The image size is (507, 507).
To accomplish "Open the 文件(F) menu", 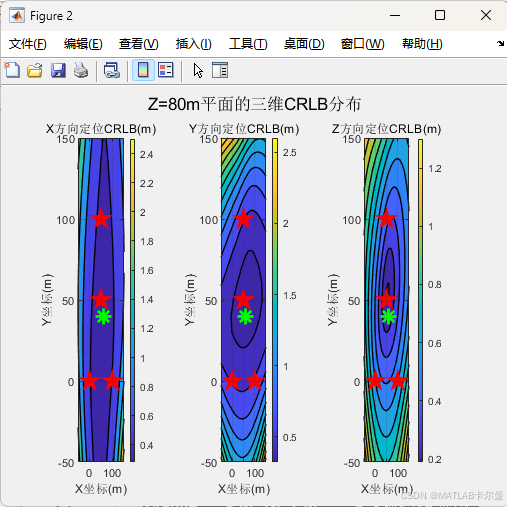I will click(x=27, y=44).
